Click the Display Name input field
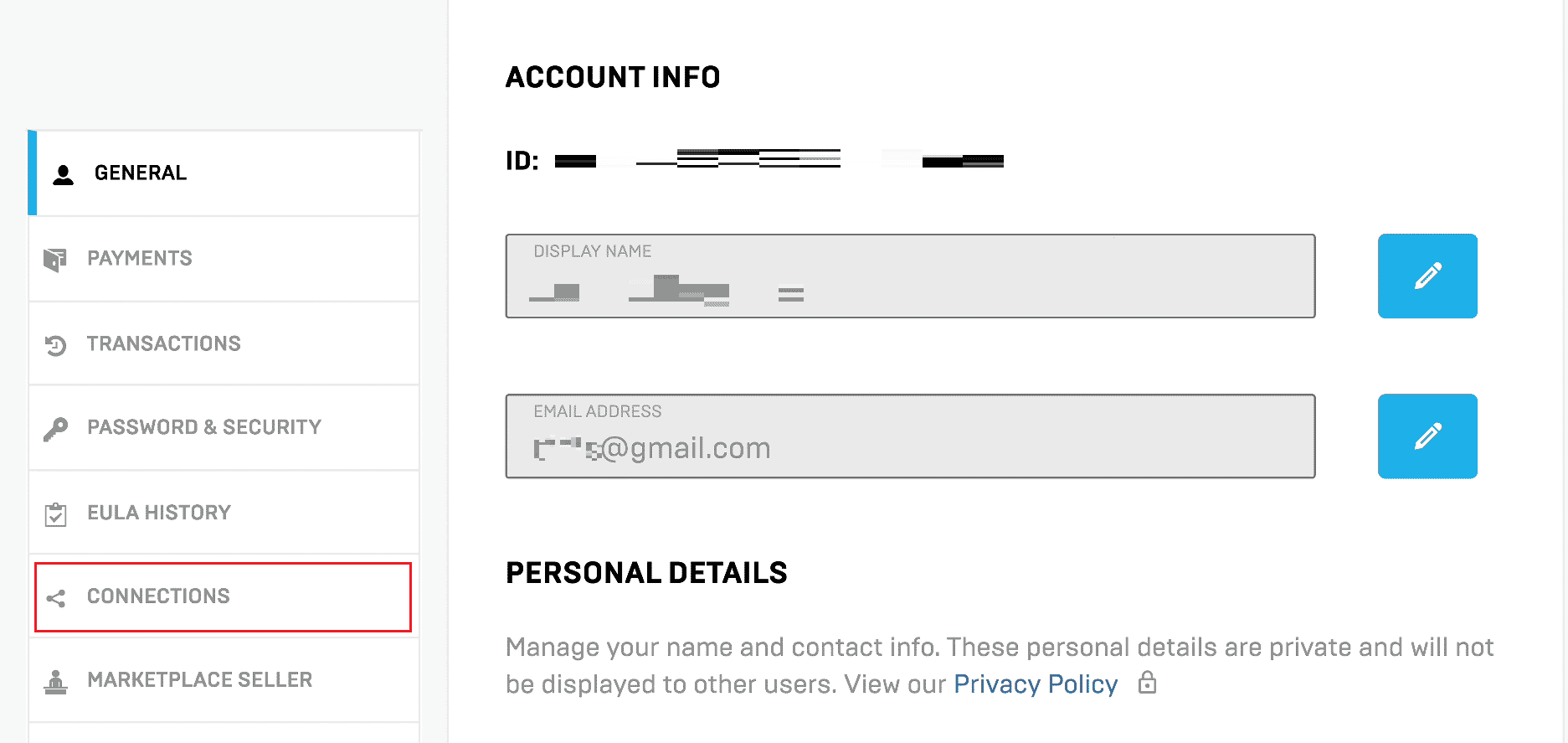This screenshot has height=743, width=1568. tap(910, 276)
